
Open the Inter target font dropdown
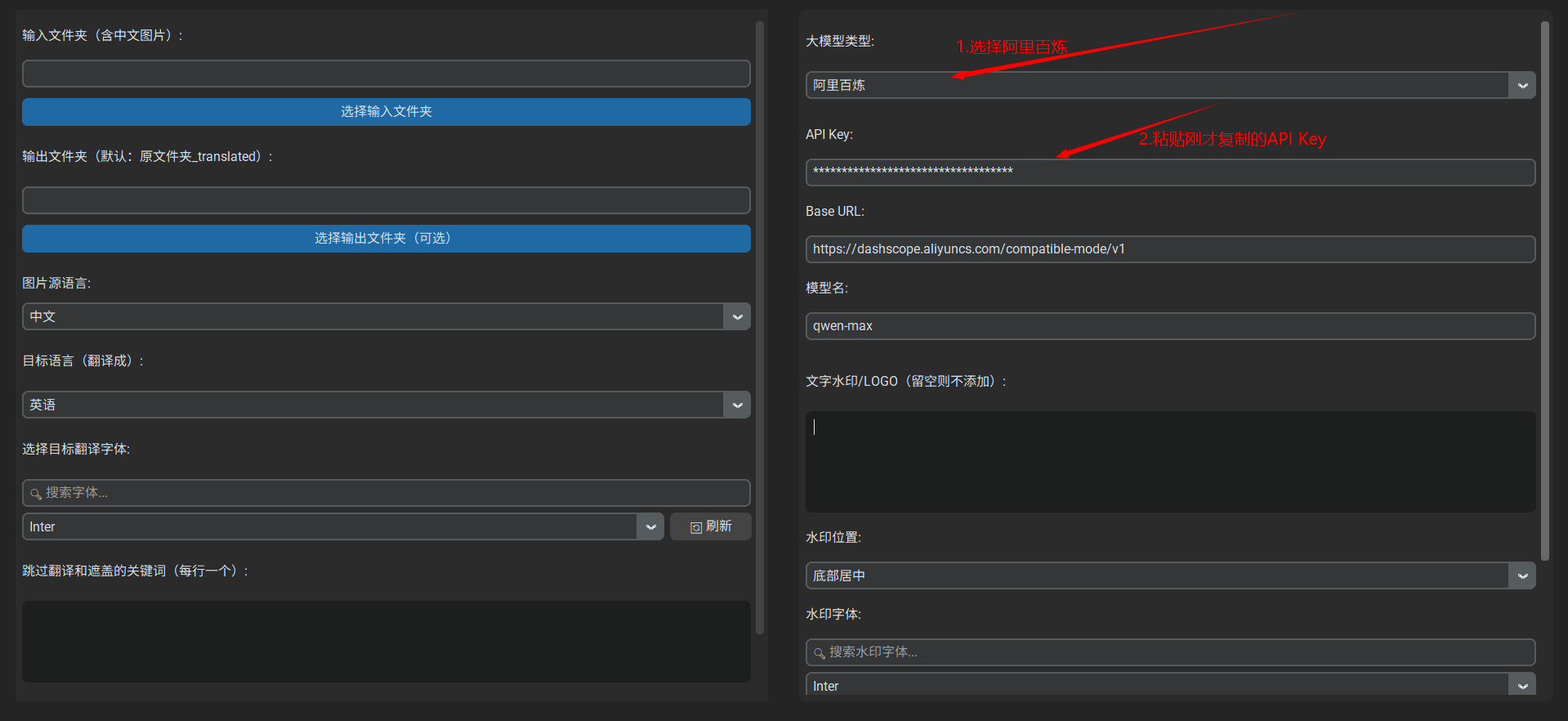point(342,527)
